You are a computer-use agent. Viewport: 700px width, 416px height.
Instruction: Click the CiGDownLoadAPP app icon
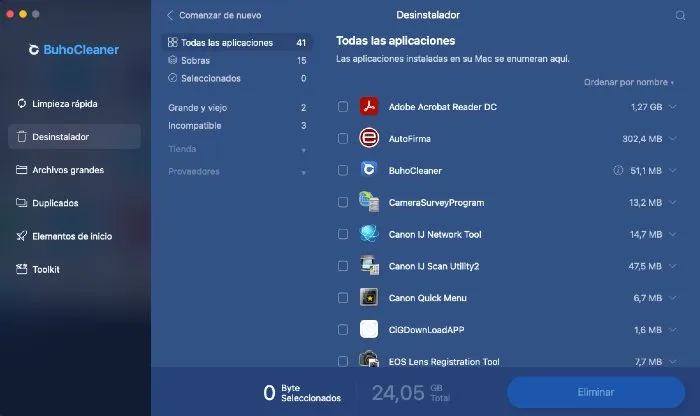369,329
